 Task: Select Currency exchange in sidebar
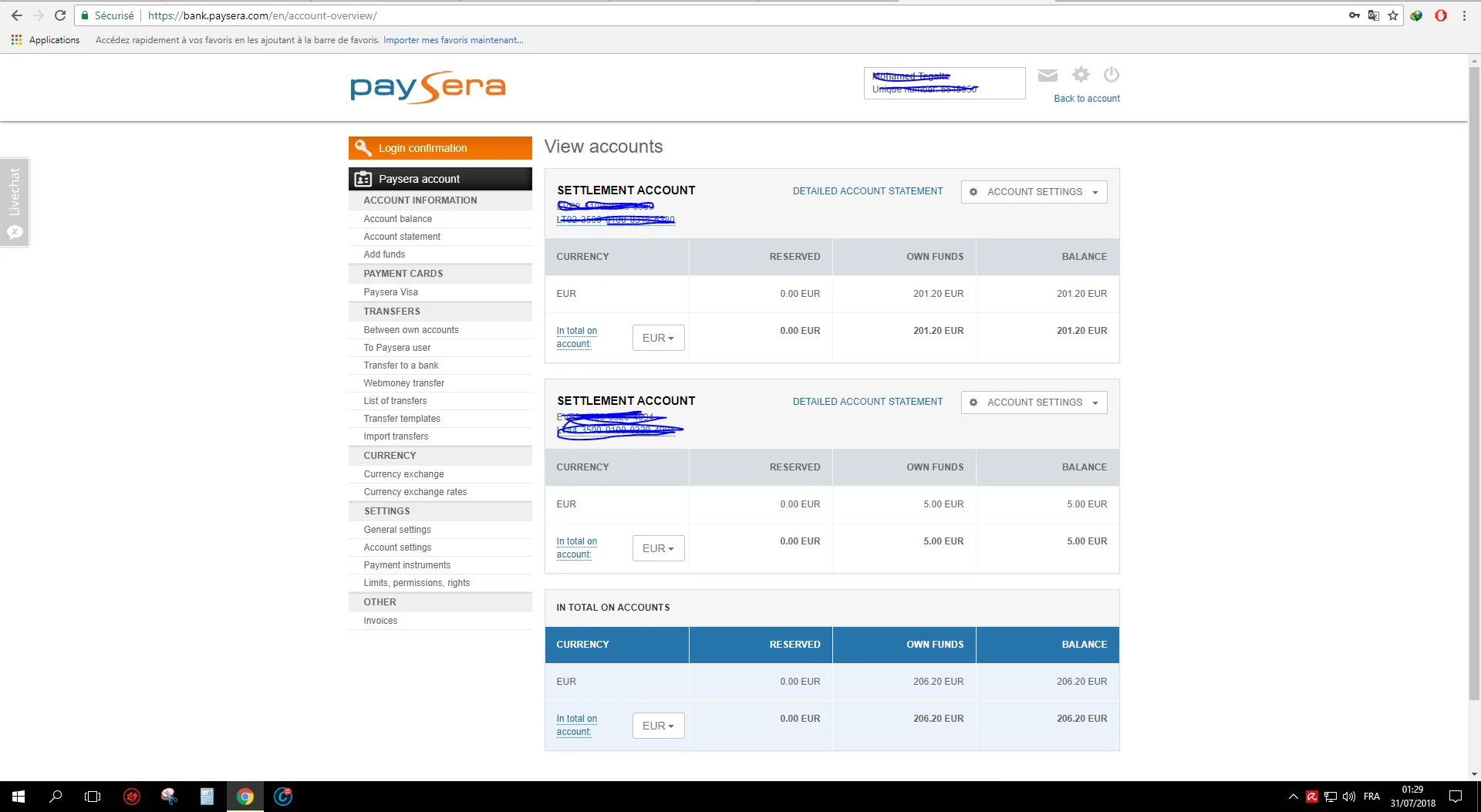coord(403,474)
